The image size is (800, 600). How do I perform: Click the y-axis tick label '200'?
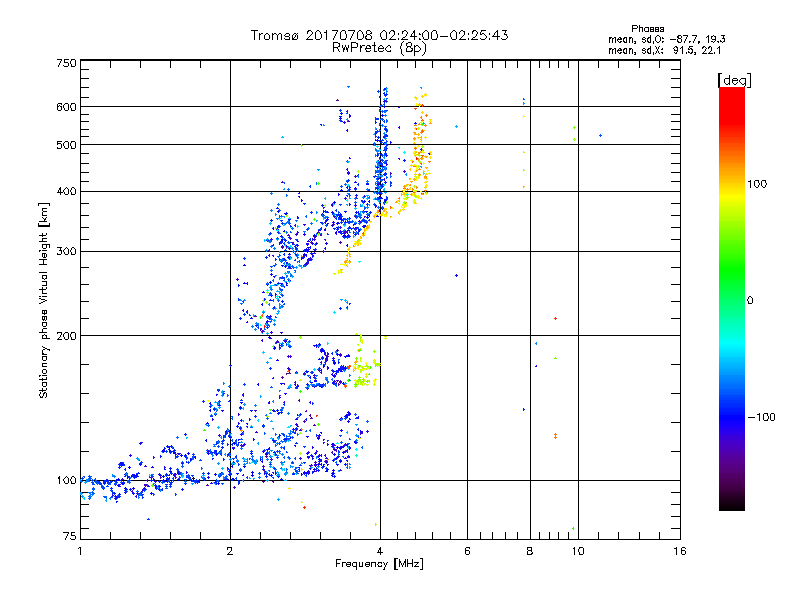pyautogui.click(x=66, y=336)
